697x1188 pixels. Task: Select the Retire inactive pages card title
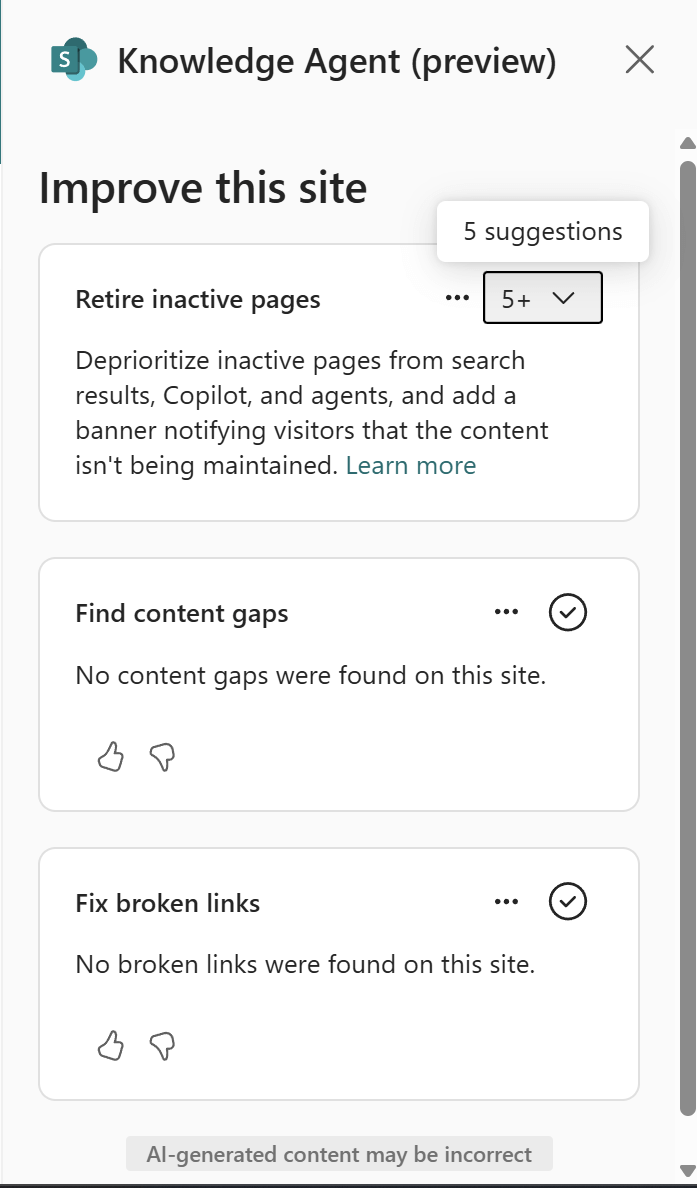coord(198,299)
